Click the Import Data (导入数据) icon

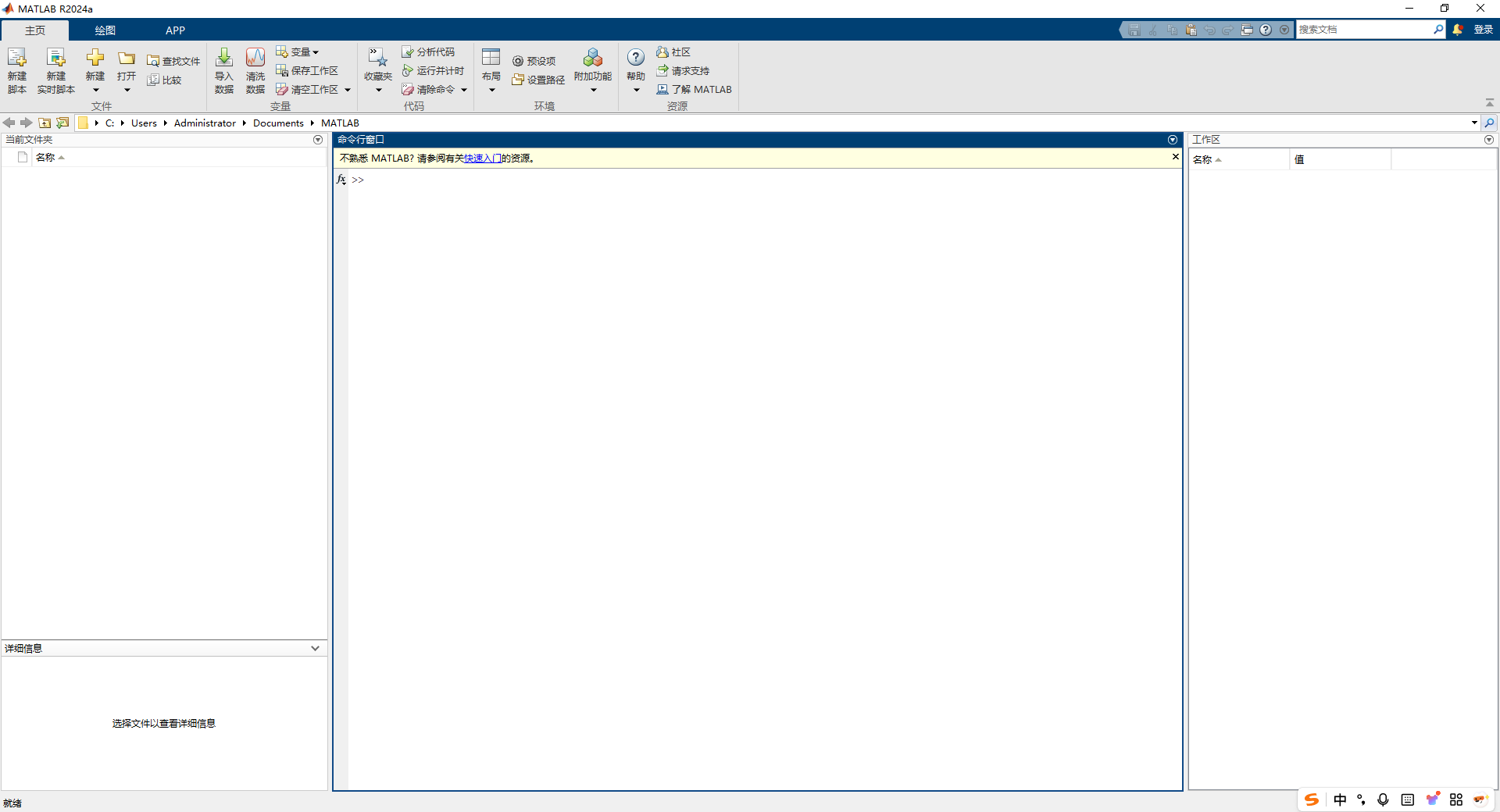tap(224, 59)
